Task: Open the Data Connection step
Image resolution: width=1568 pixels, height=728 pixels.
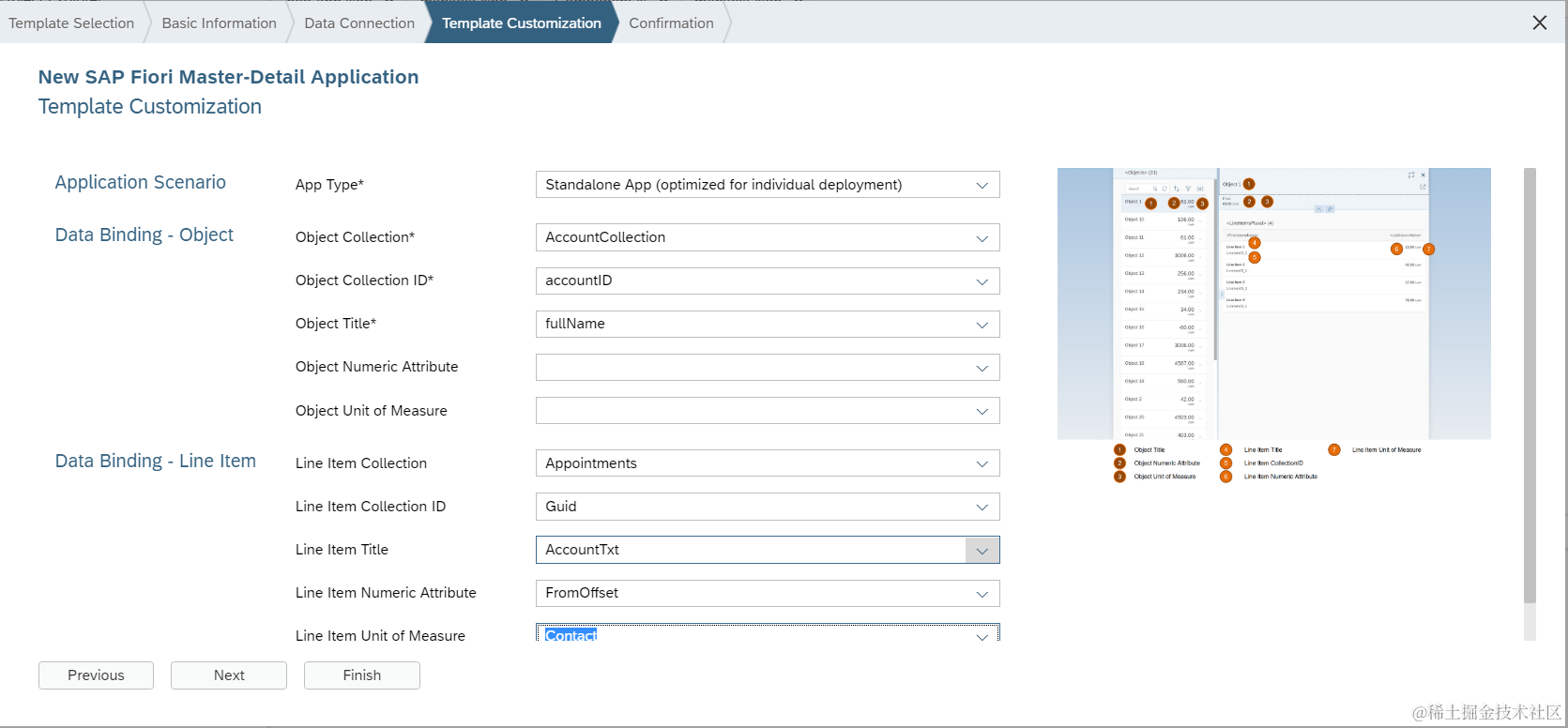Action: [x=359, y=23]
